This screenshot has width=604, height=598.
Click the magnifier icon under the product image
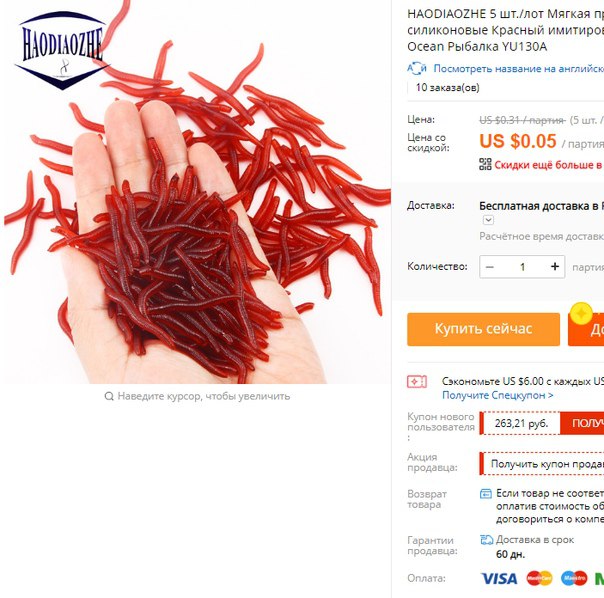[x=109, y=396]
